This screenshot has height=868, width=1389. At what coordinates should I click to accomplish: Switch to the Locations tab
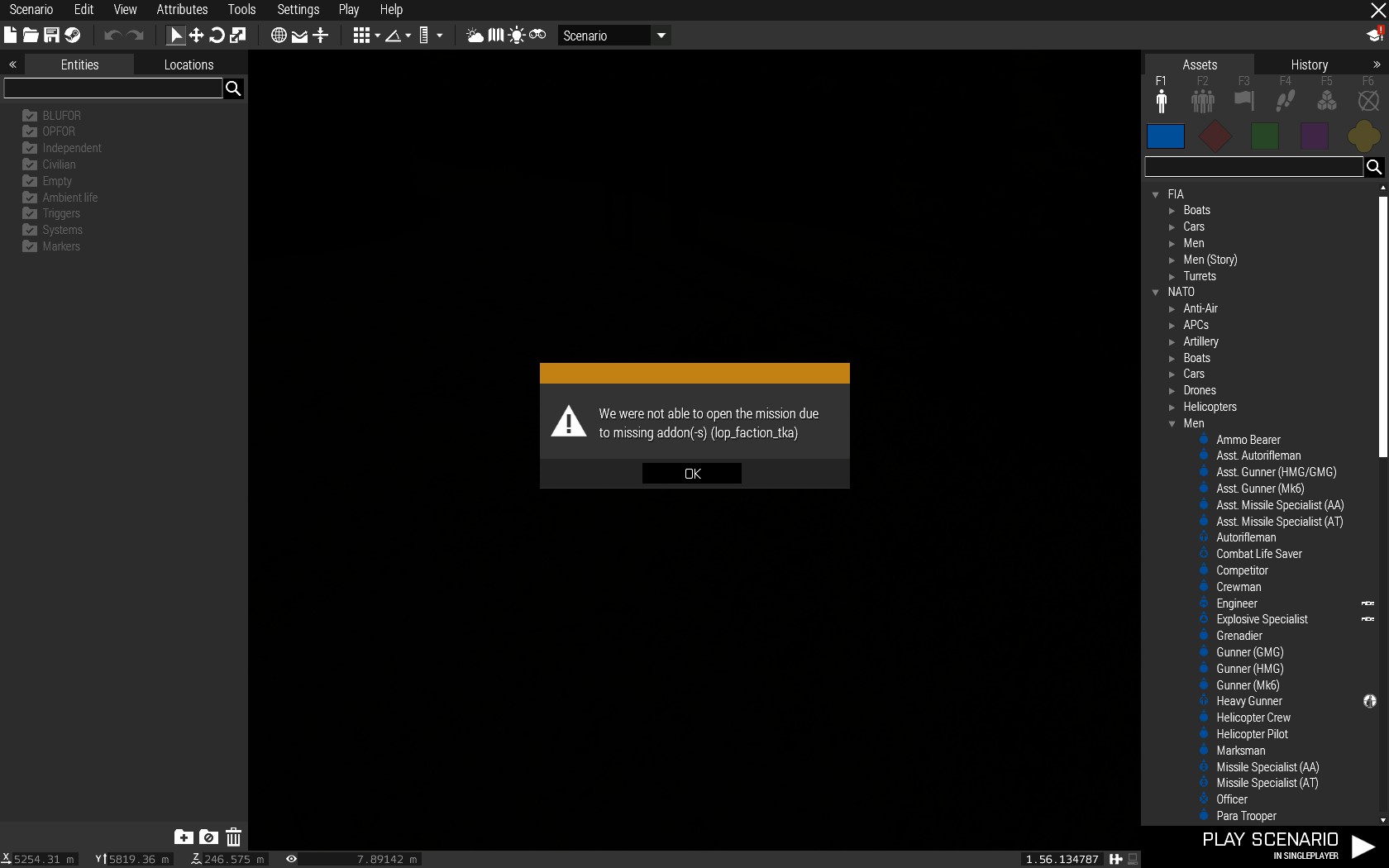tap(189, 64)
